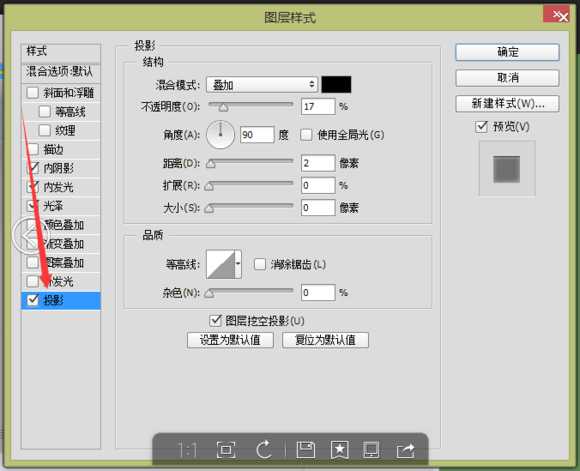The width and height of the screenshot is (580, 471).
Task: Click the 1:1 actual size viewer icon
Action: 188,450
